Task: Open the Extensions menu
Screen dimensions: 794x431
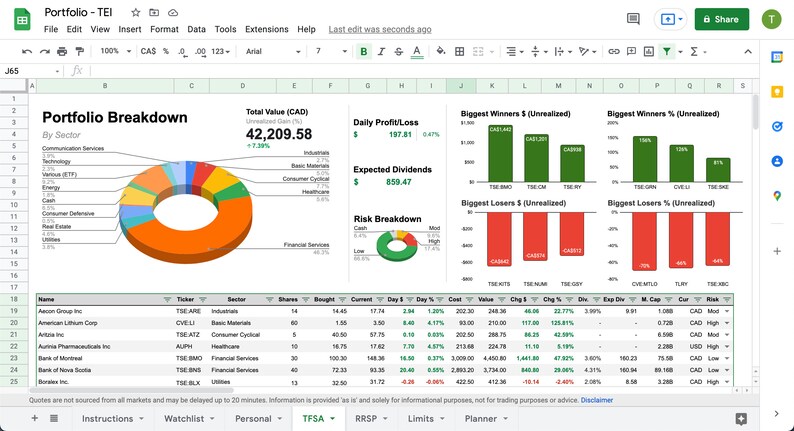Action: tap(266, 29)
